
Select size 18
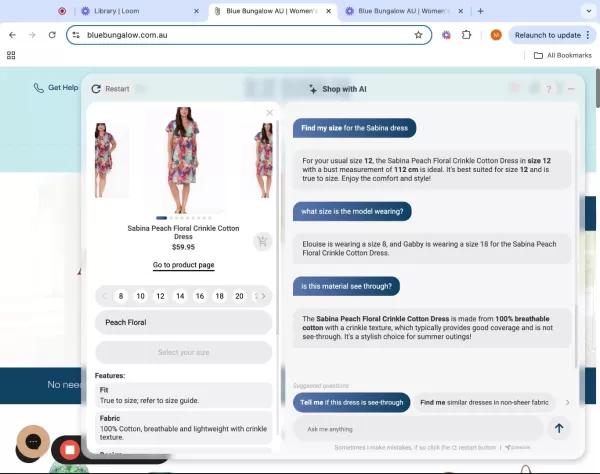(220, 296)
